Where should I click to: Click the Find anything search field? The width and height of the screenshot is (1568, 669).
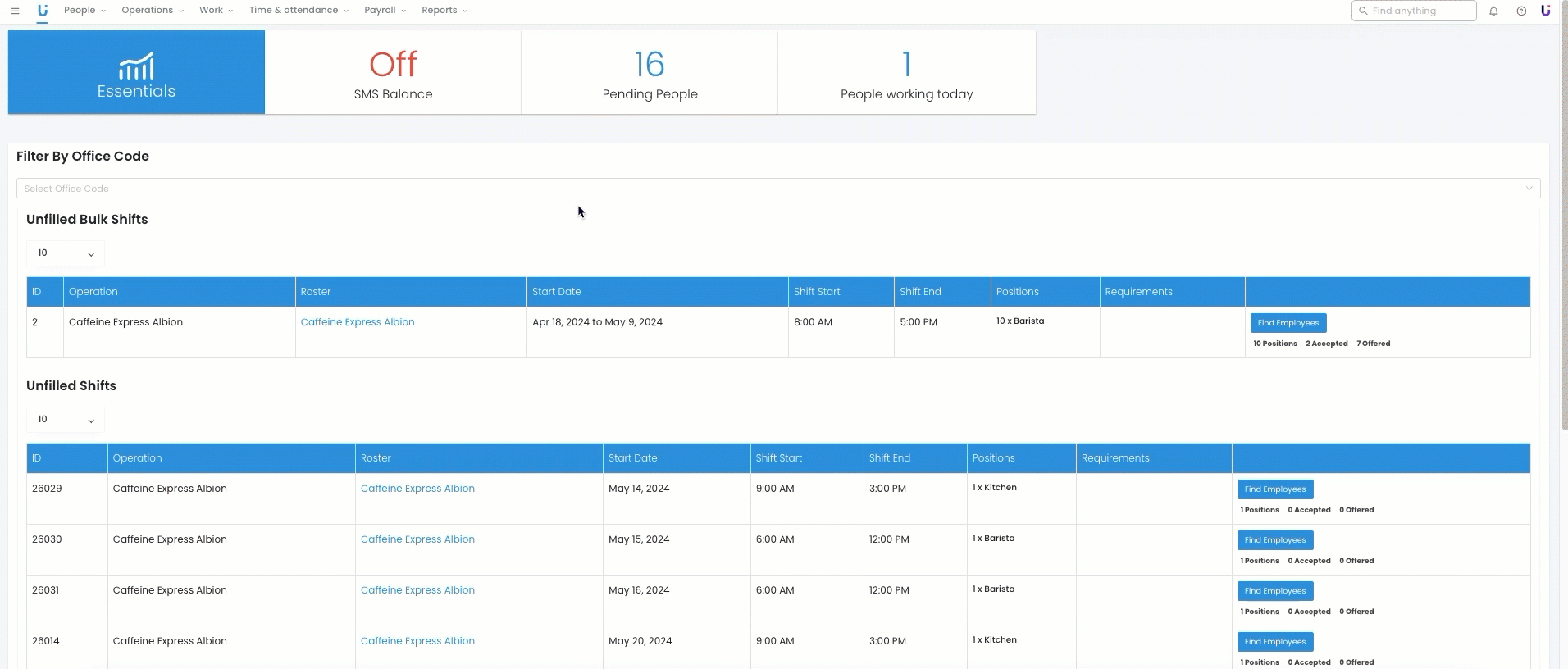[1414, 11]
